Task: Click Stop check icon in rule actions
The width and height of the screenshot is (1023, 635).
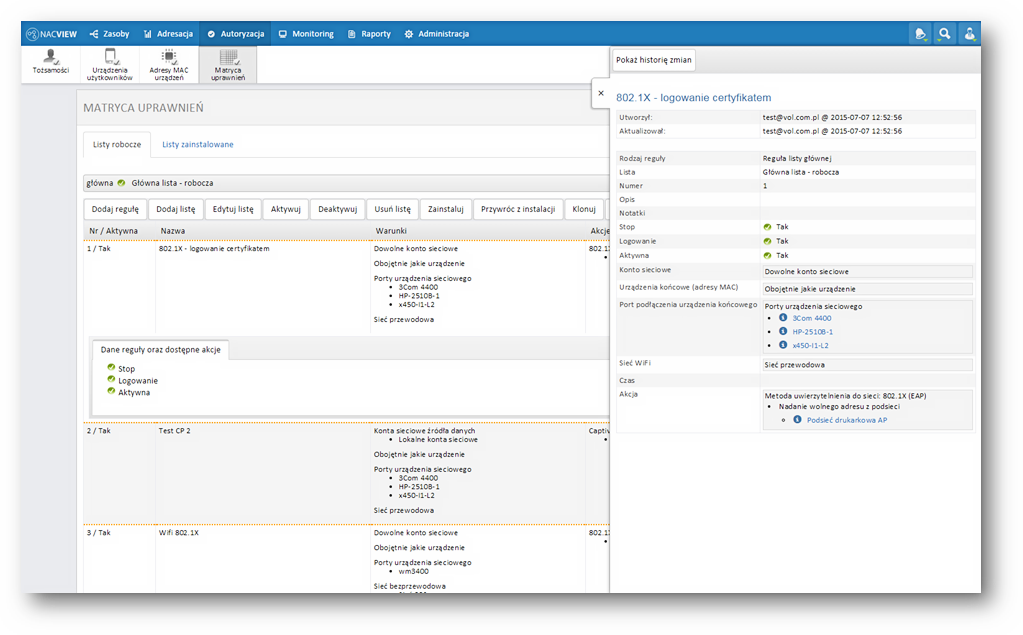Action: [x=111, y=367]
